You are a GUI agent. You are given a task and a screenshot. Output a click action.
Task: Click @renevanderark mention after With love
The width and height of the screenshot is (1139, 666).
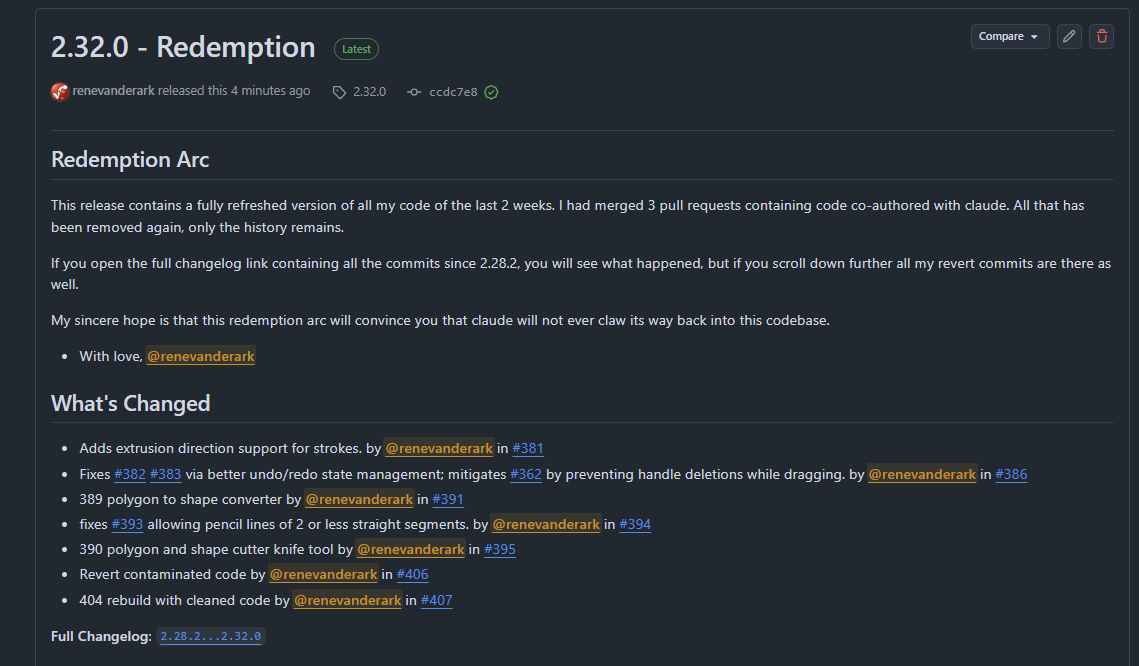[201, 356]
